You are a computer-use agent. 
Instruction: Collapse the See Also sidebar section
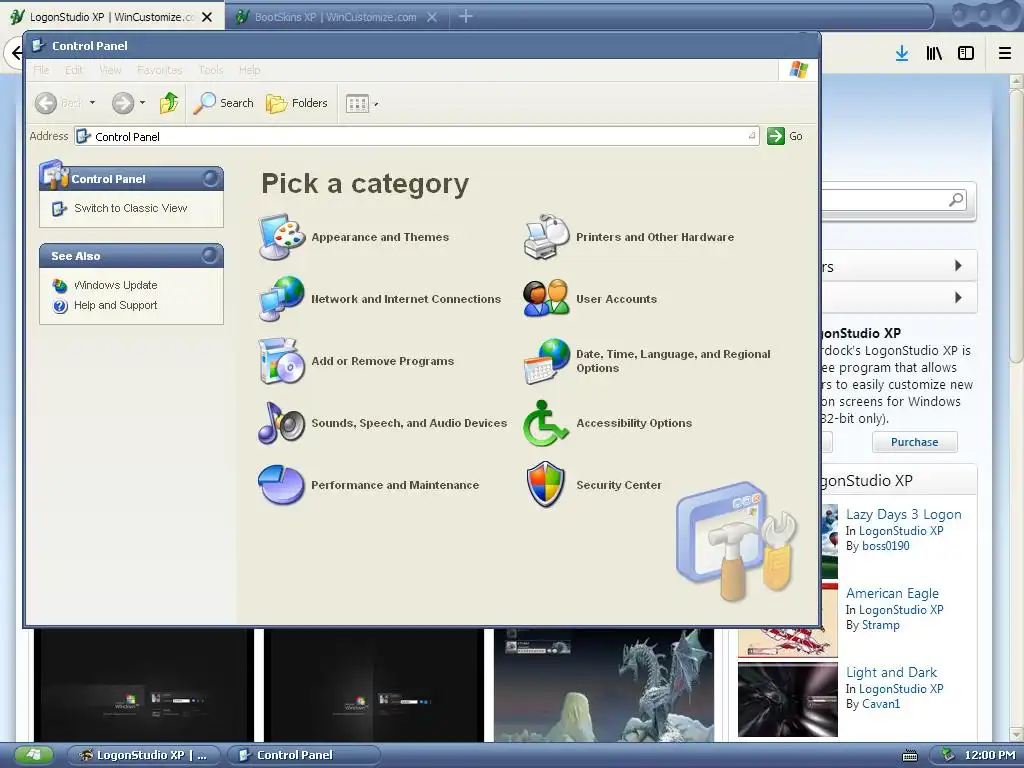[210, 255]
